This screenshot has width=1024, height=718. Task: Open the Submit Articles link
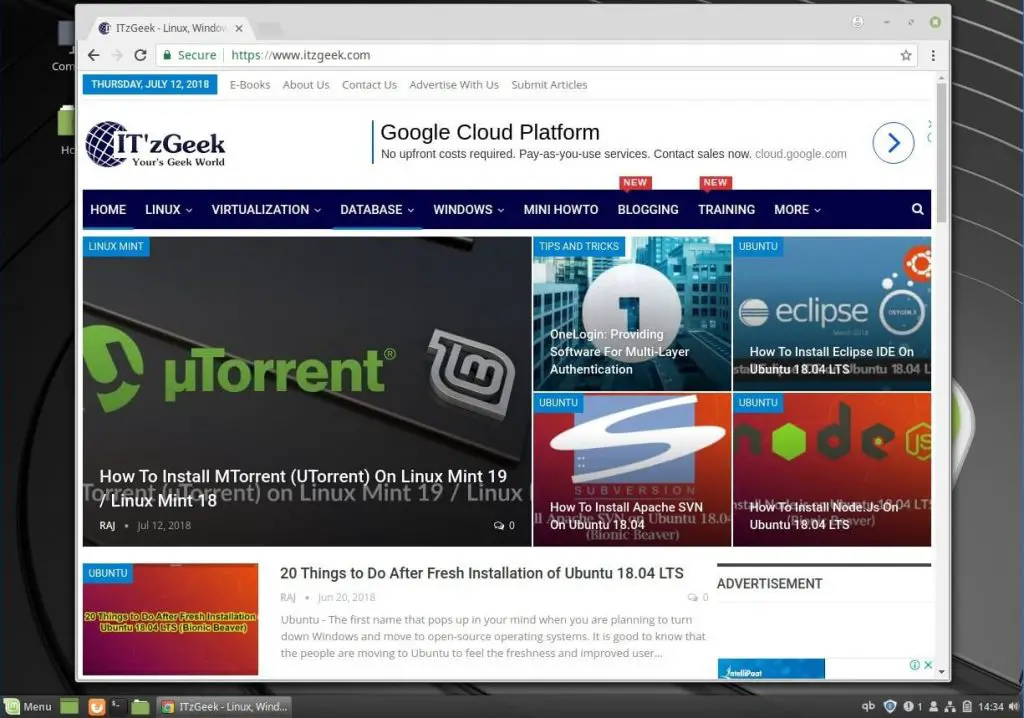549,85
